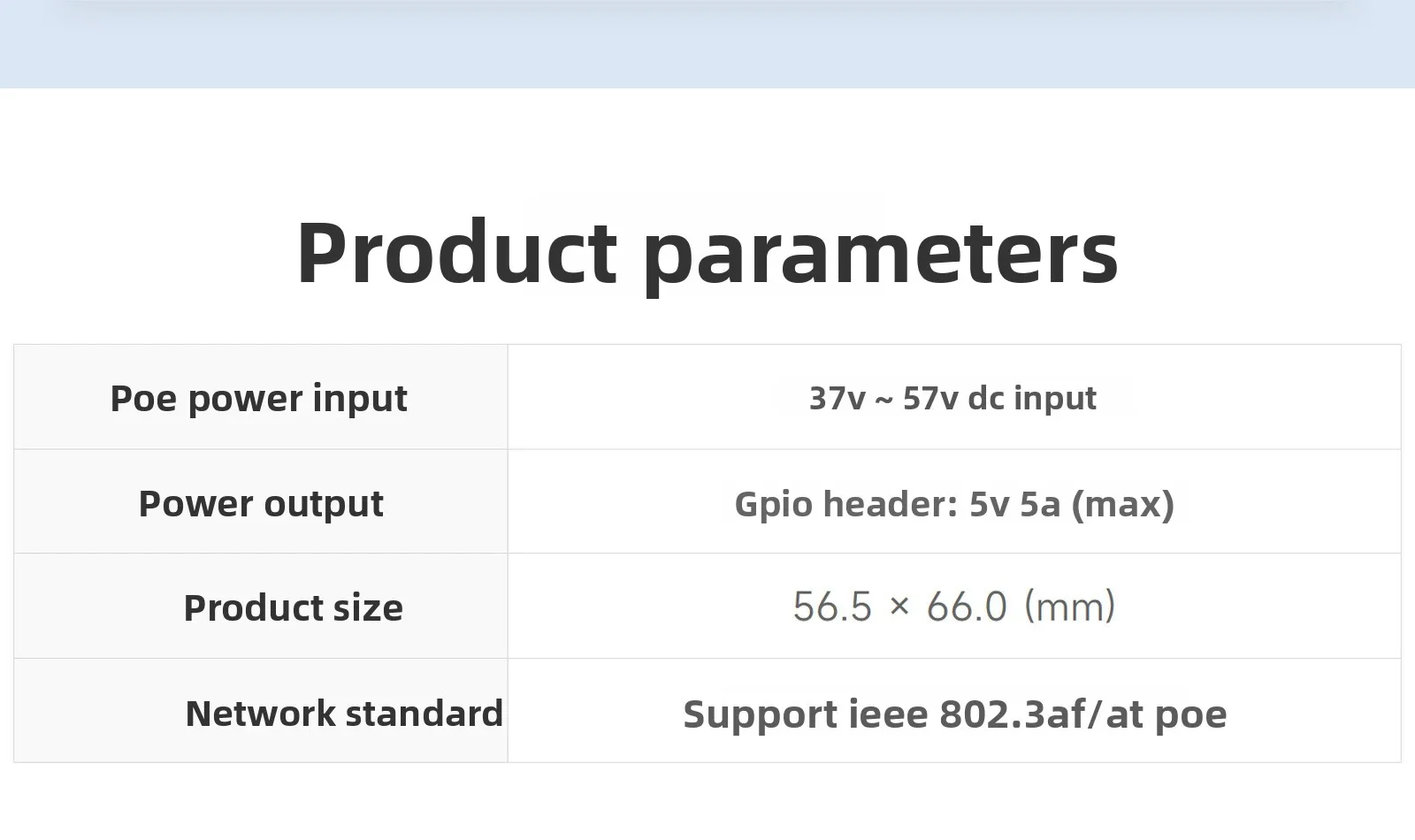Click the word 'Support' in last row

click(x=760, y=714)
